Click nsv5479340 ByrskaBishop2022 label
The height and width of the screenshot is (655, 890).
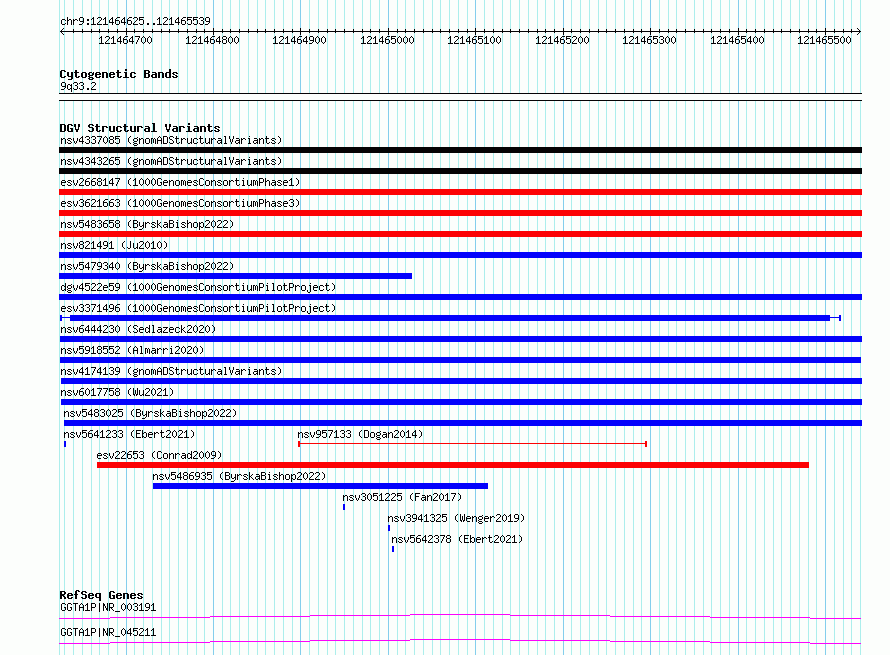pyautogui.click(x=147, y=266)
